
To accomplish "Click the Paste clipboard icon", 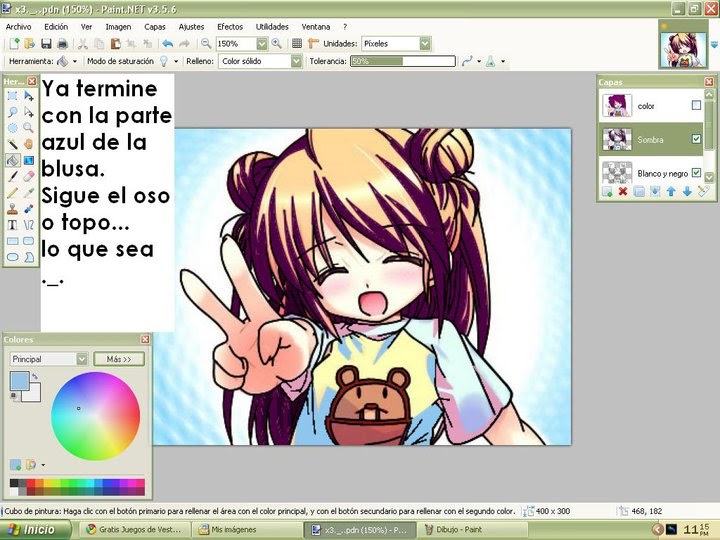I will click(116, 44).
